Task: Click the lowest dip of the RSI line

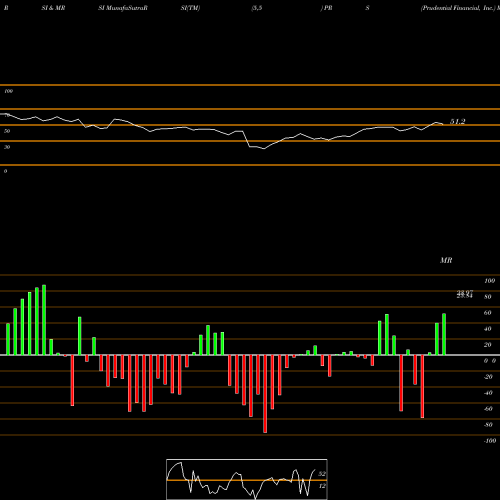Action: [x=264, y=149]
